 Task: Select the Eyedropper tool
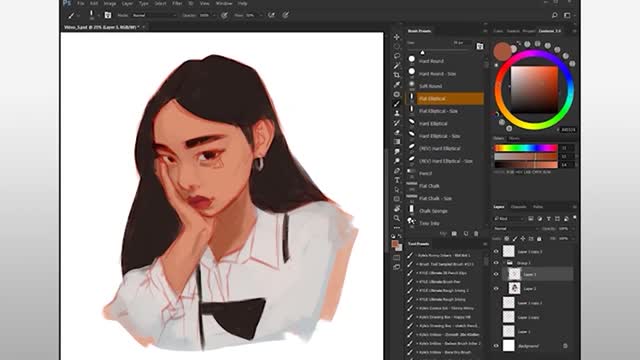coord(397,84)
